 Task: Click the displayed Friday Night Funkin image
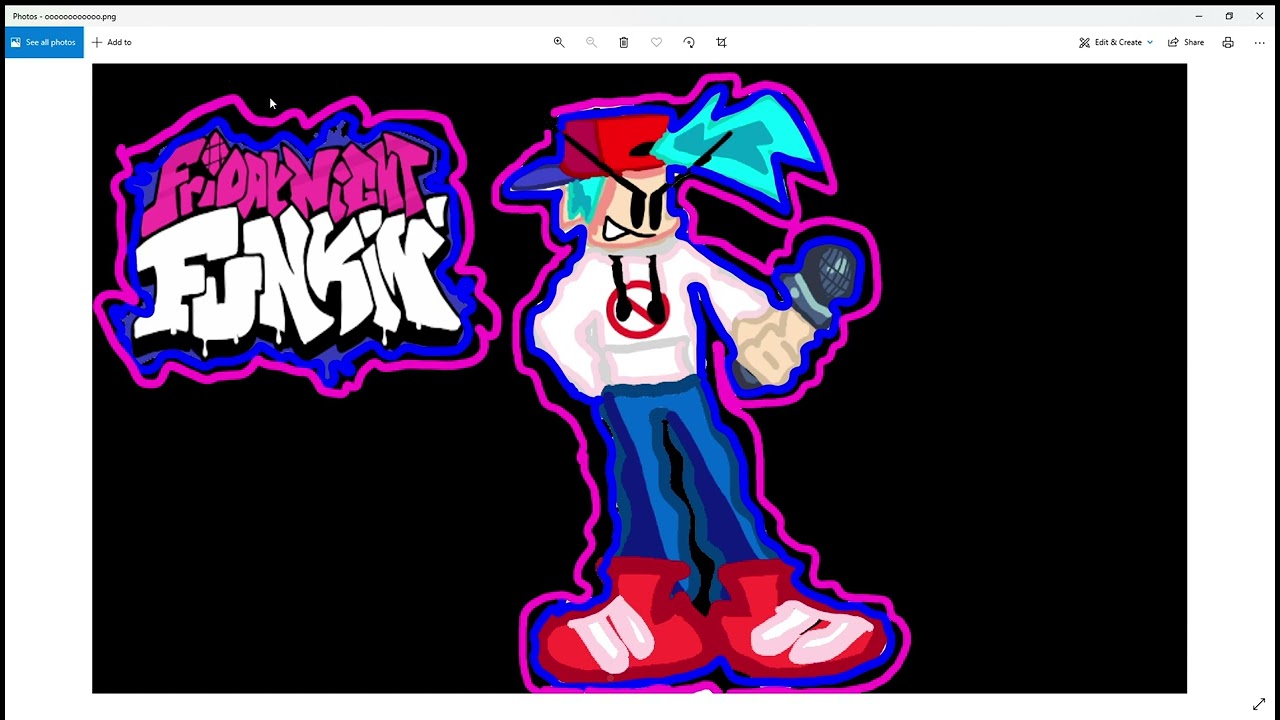click(639, 378)
